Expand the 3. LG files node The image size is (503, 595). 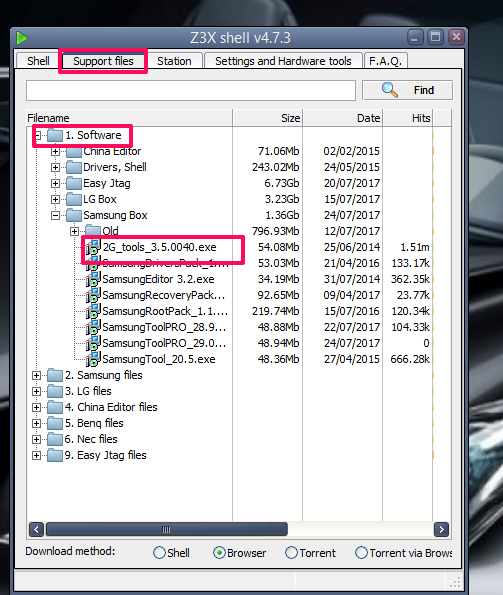(36, 392)
